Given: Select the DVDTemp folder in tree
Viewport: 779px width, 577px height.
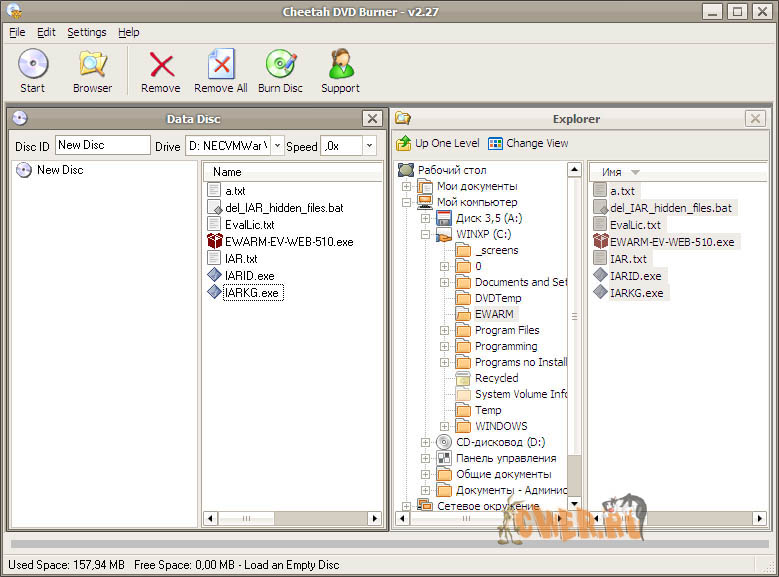Looking at the screenshot, I should [x=497, y=298].
